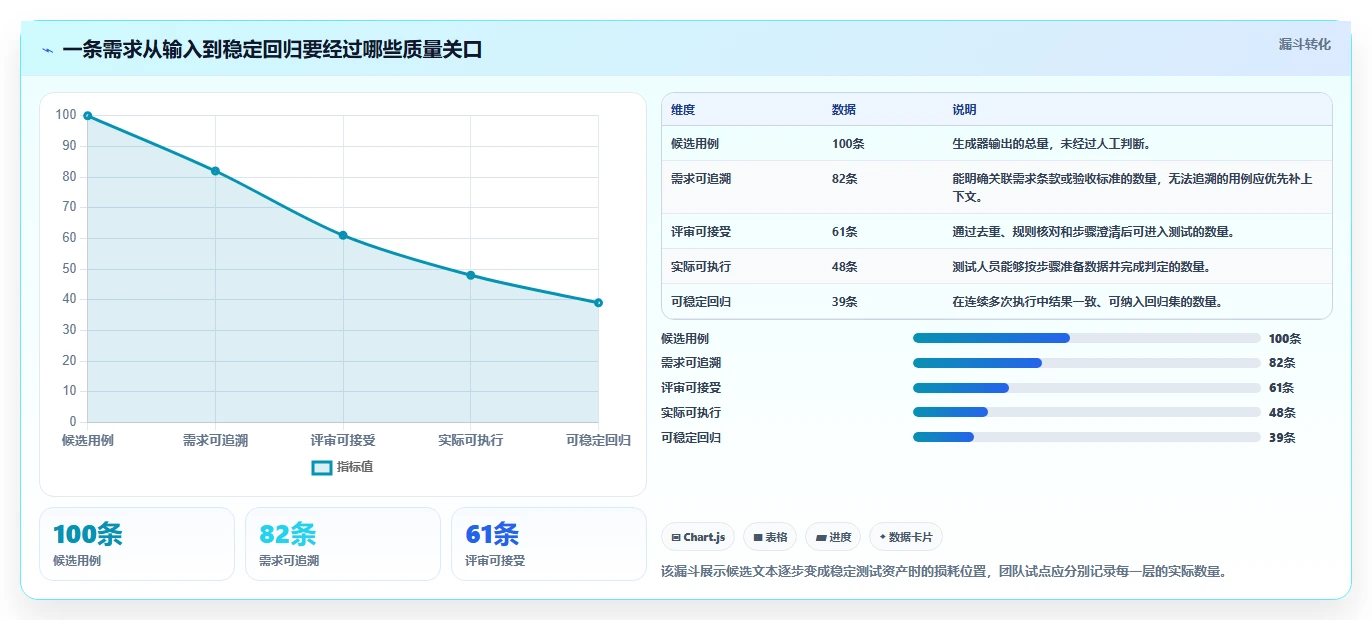Click the 39条 table cell
The height and width of the screenshot is (620, 1372).
(x=845, y=302)
